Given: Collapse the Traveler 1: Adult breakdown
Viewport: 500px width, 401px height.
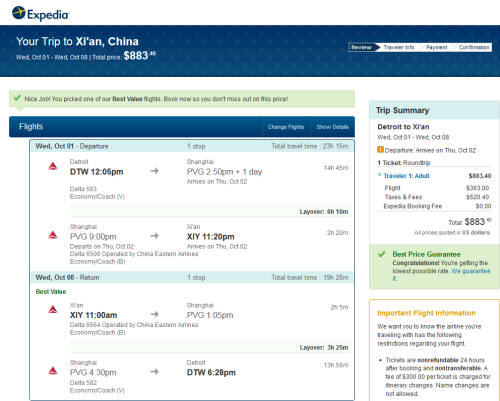Looking at the screenshot, I should (x=404, y=176).
